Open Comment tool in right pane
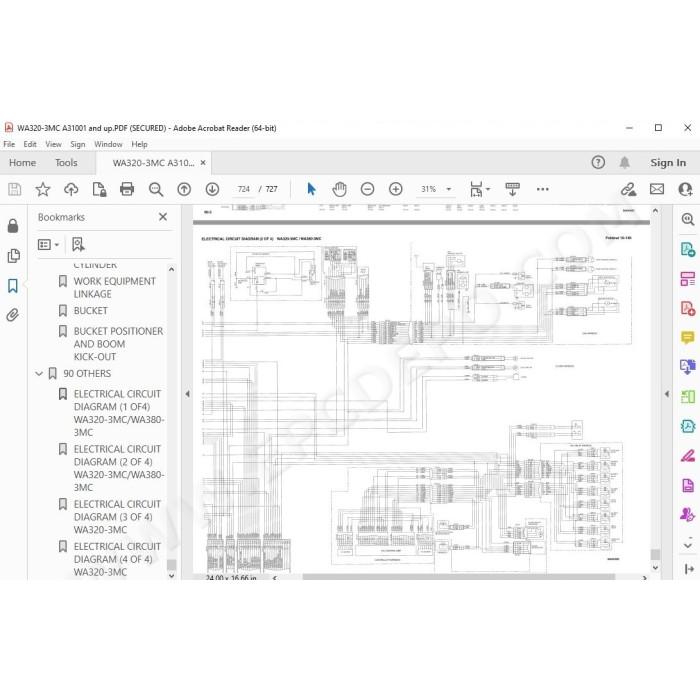The image size is (700, 700). click(688, 338)
